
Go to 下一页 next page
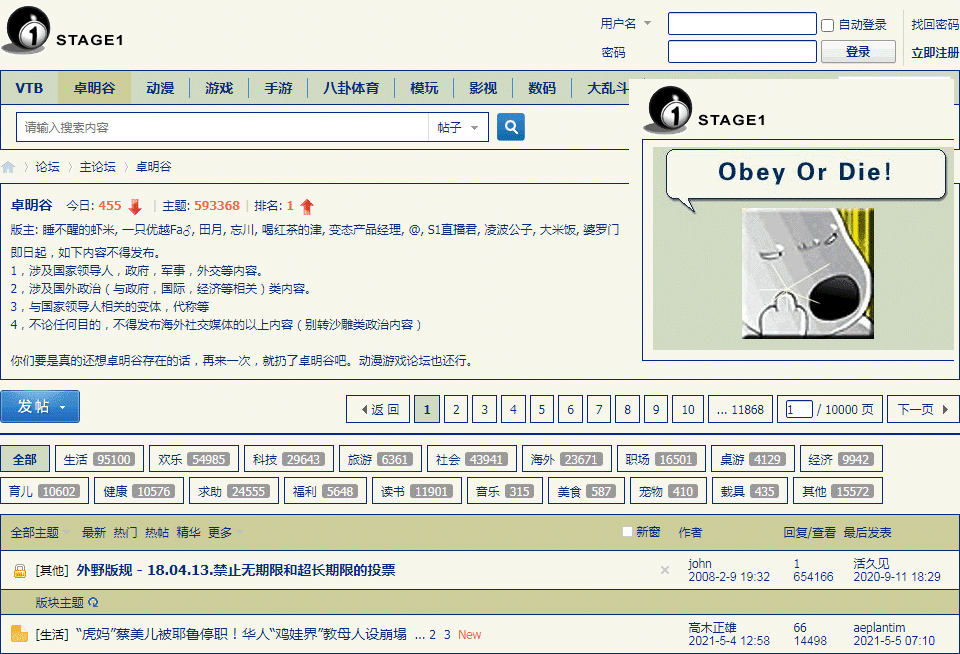(x=923, y=409)
